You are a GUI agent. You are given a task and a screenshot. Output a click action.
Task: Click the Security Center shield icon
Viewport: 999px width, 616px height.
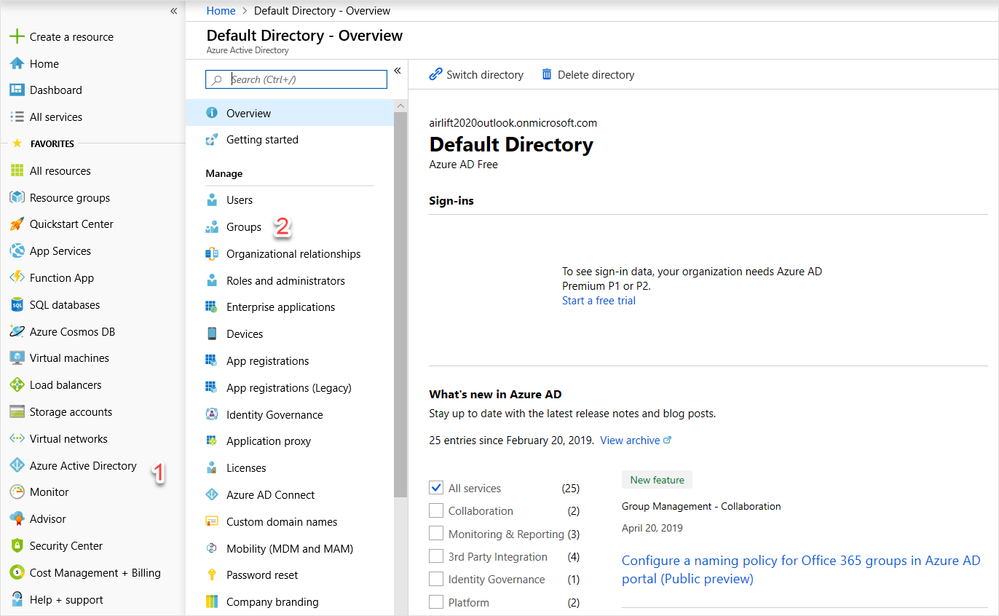pyautogui.click(x=17, y=545)
